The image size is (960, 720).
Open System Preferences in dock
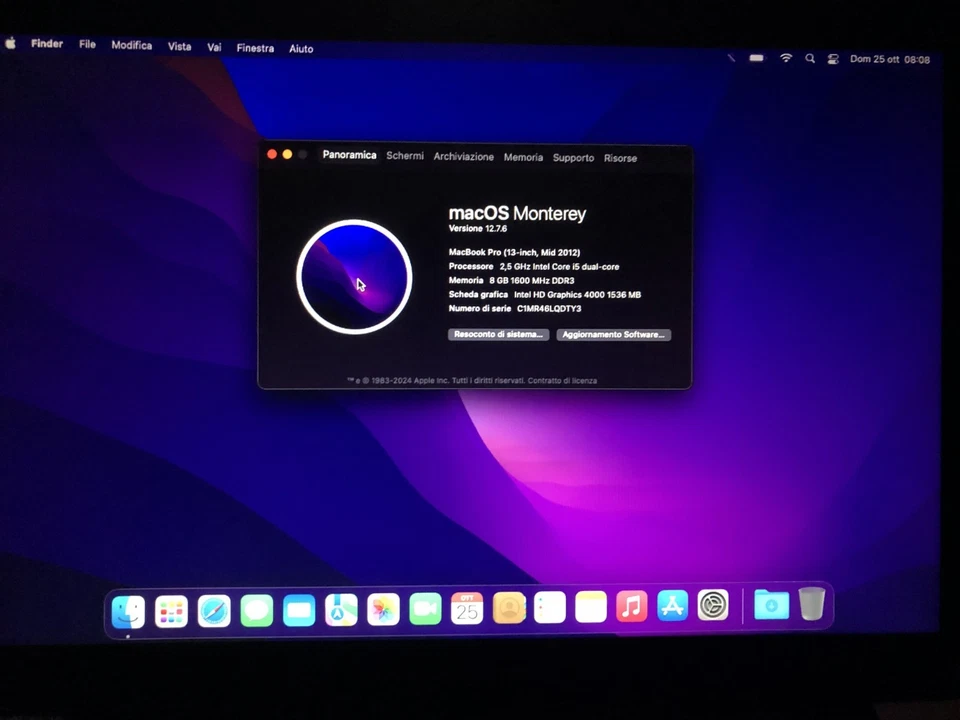(713, 605)
